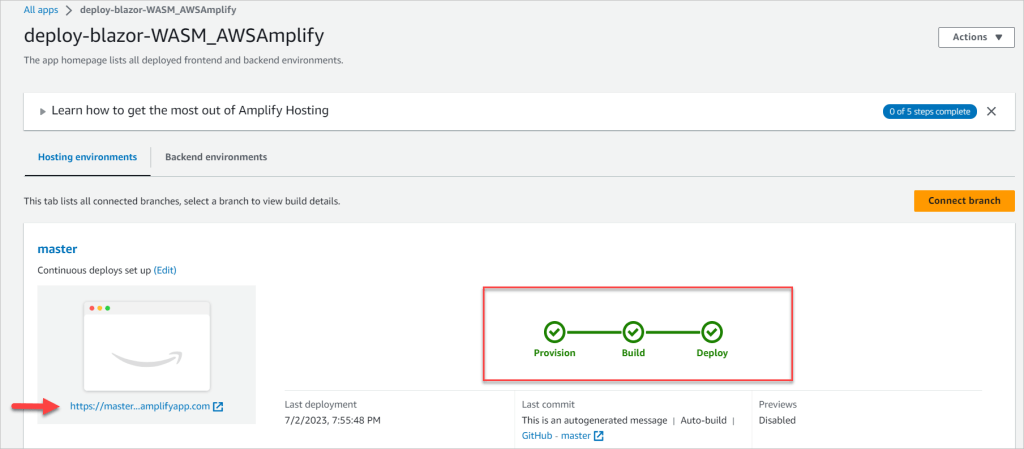
Task: Open the Actions dropdown menu
Action: (x=976, y=37)
